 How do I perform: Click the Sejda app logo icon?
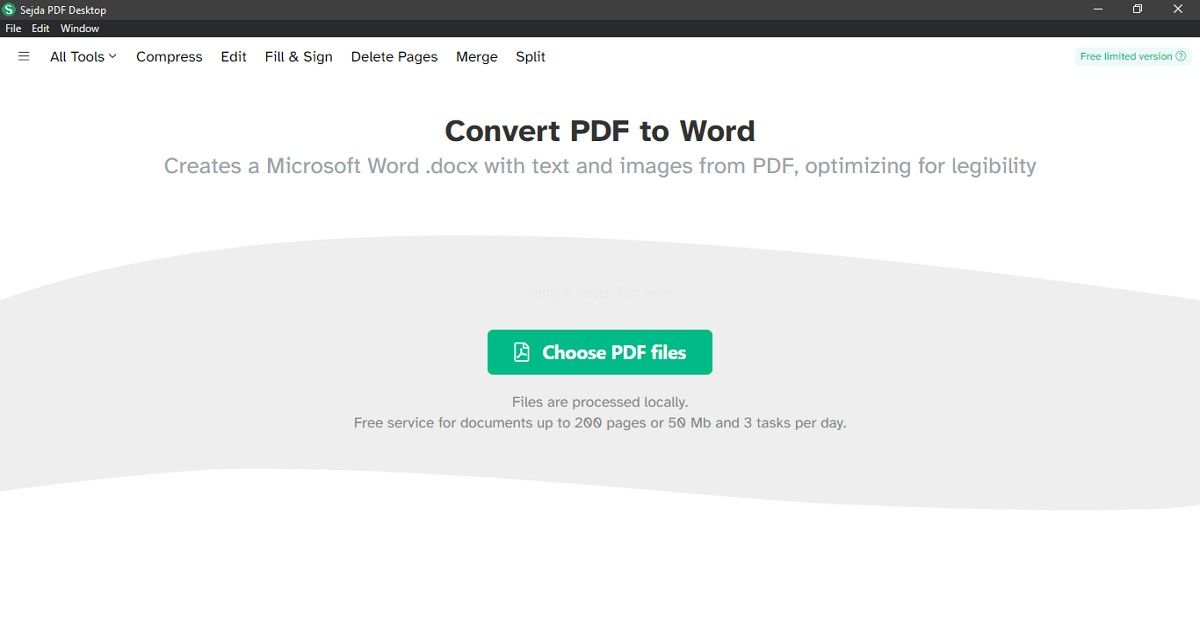pyautogui.click(x=9, y=9)
